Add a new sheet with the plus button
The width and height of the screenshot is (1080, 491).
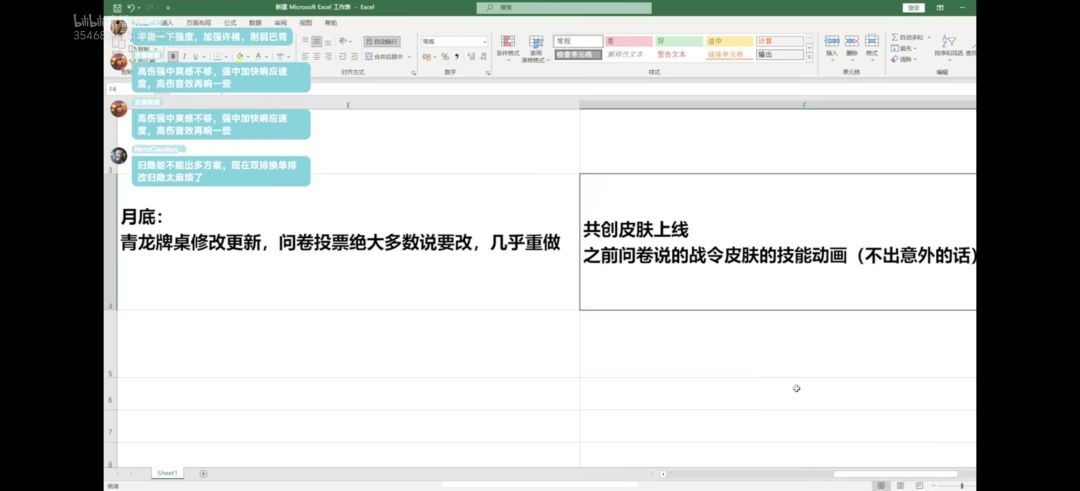pyautogui.click(x=203, y=474)
